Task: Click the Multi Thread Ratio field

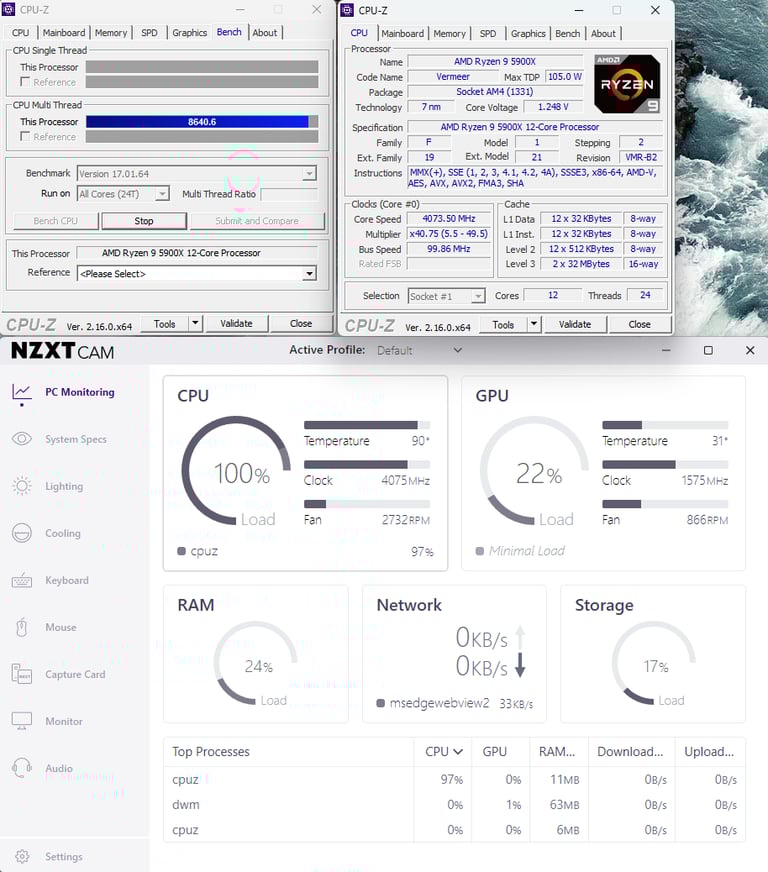Action: pos(289,194)
